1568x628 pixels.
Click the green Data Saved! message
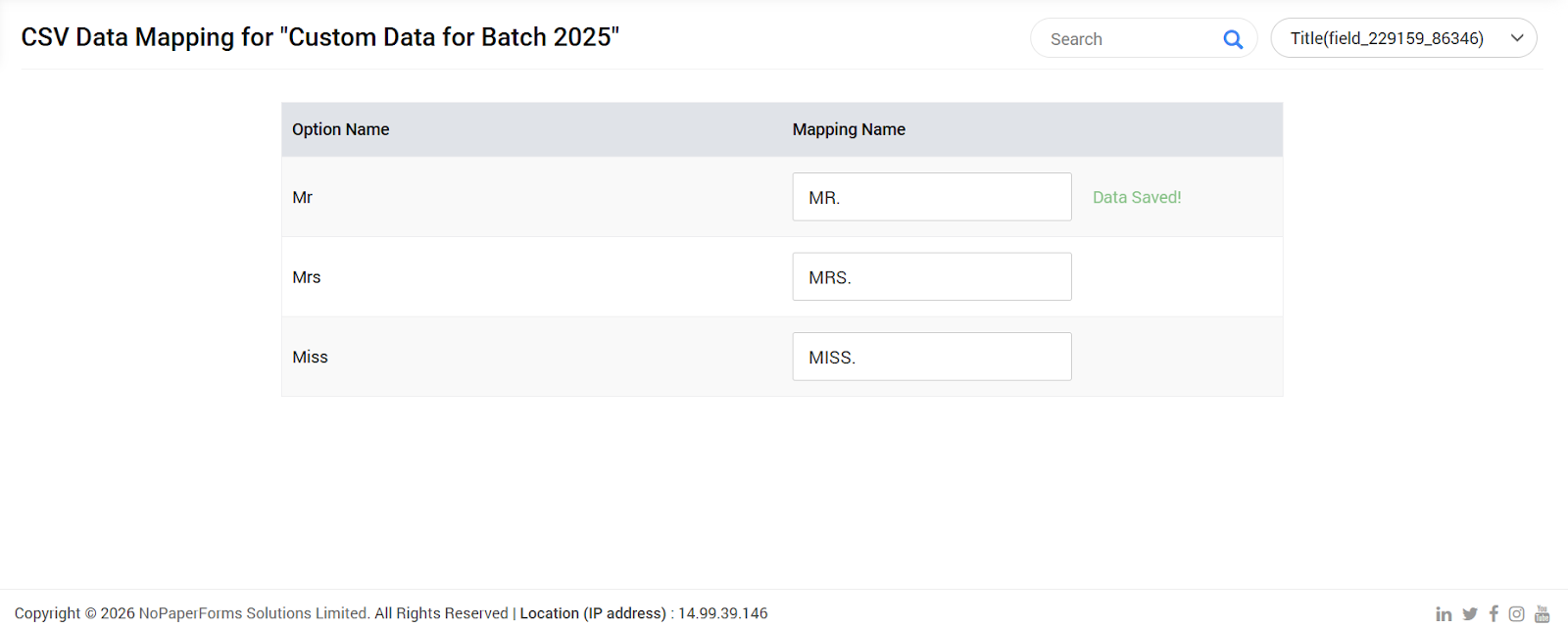point(1137,198)
